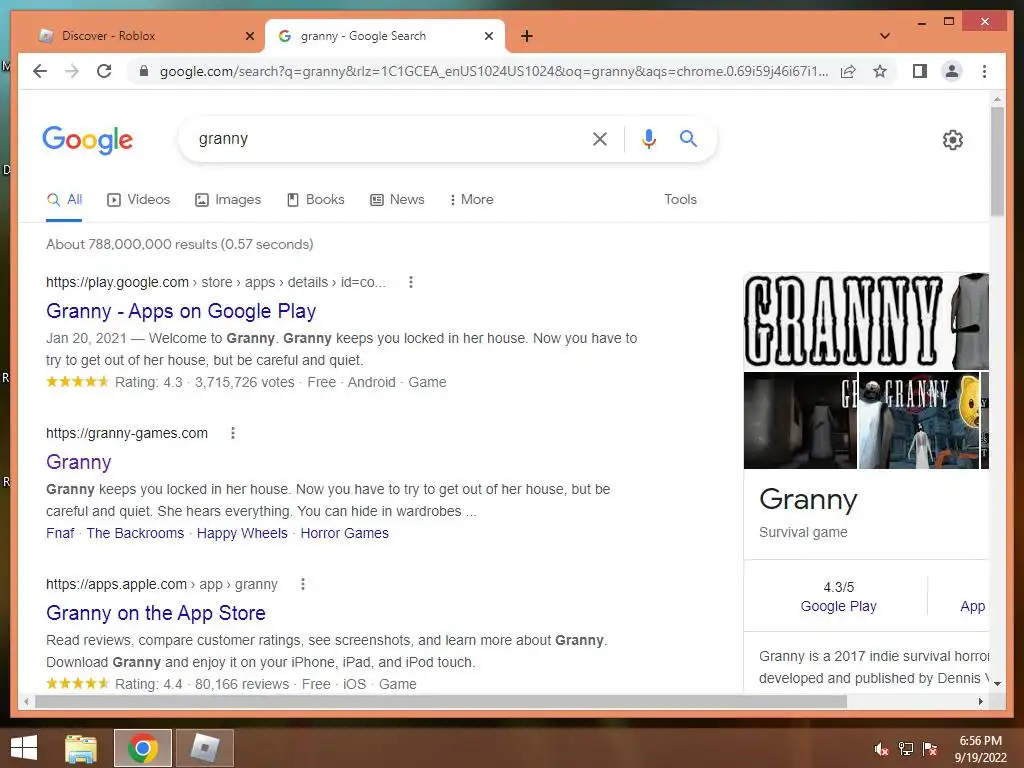Click the scroll left arrow

26,701
